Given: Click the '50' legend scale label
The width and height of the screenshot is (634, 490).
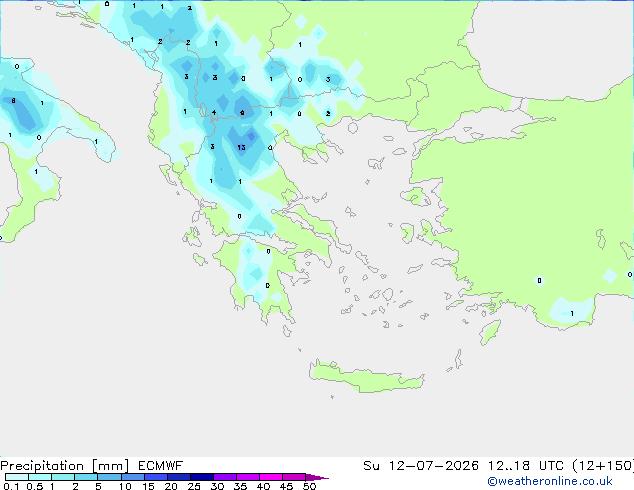Looking at the screenshot, I should click(309, 486).
